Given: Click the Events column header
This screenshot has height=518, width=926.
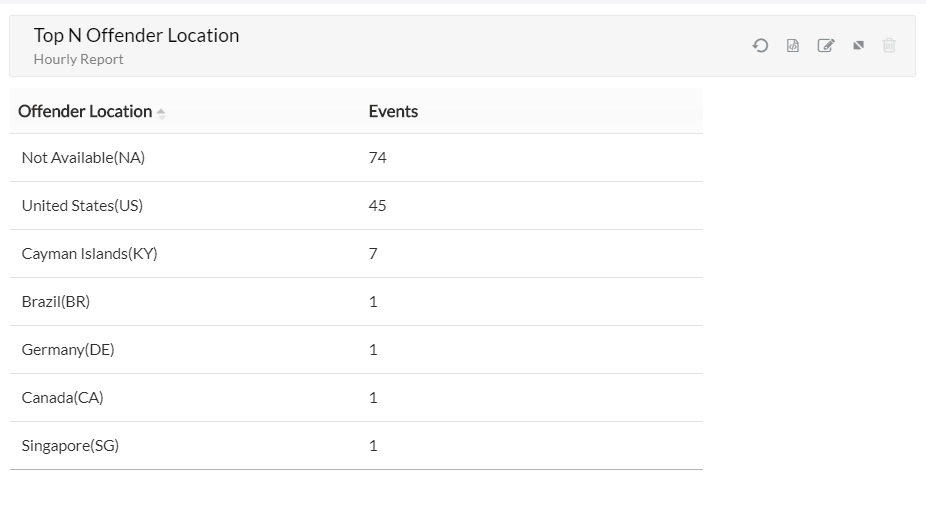Looking at the screenshot, I should tap(393, 111).
